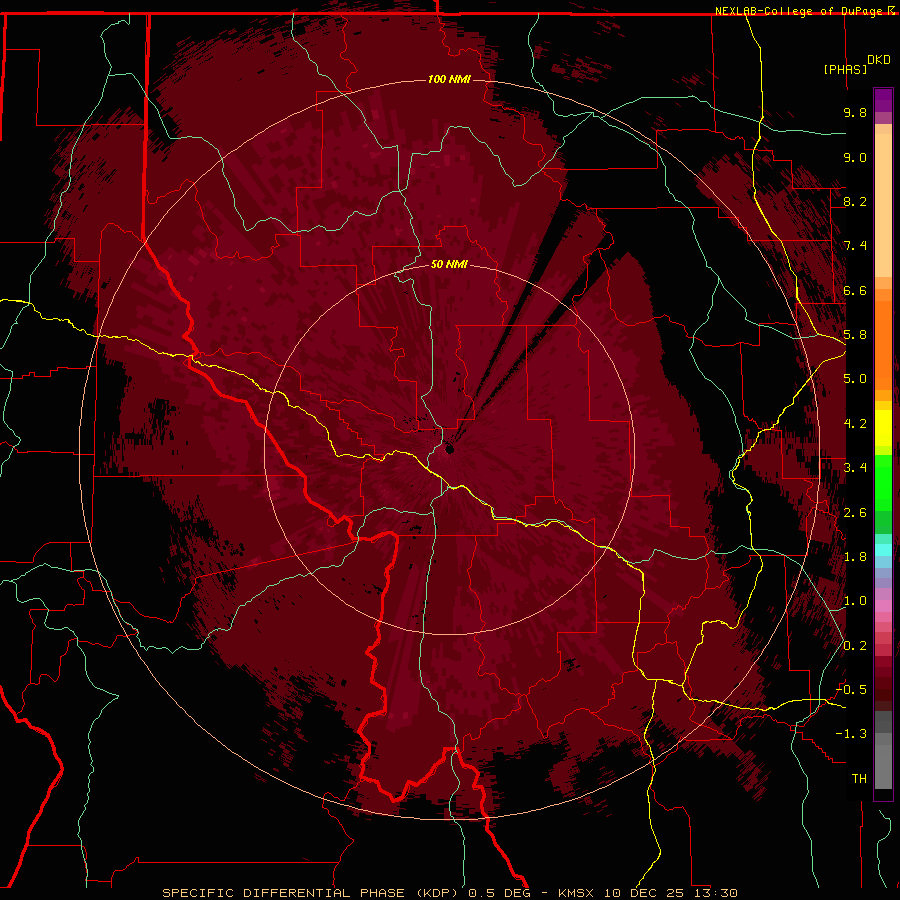Click the yellow segment of the color bar
The image size is (900, 900).
[883, 428]
